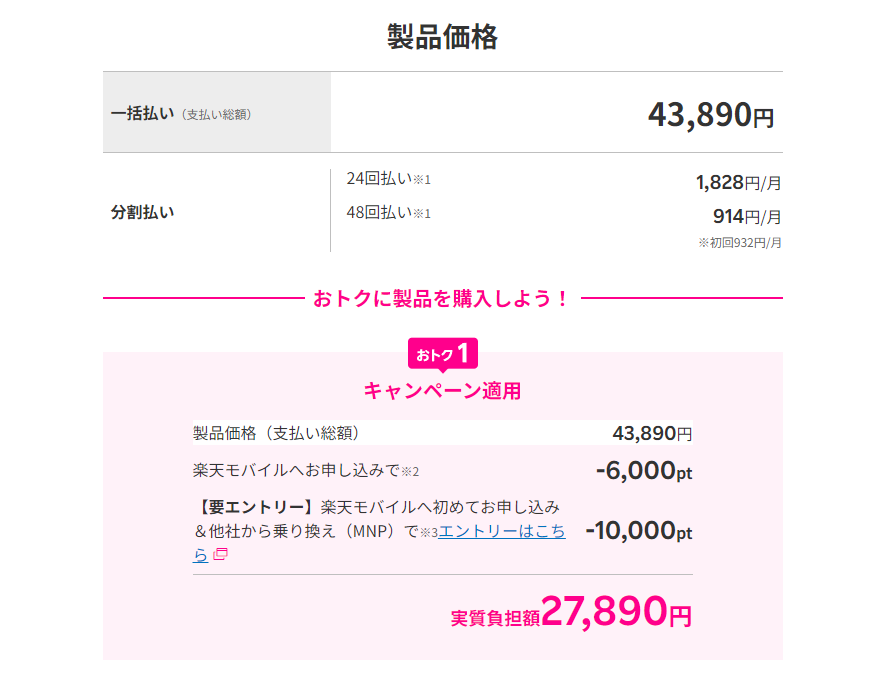Click the 実質負担額 27,890円 total
The height and width of the screenshot is (685, 894).
click(571, 612)
